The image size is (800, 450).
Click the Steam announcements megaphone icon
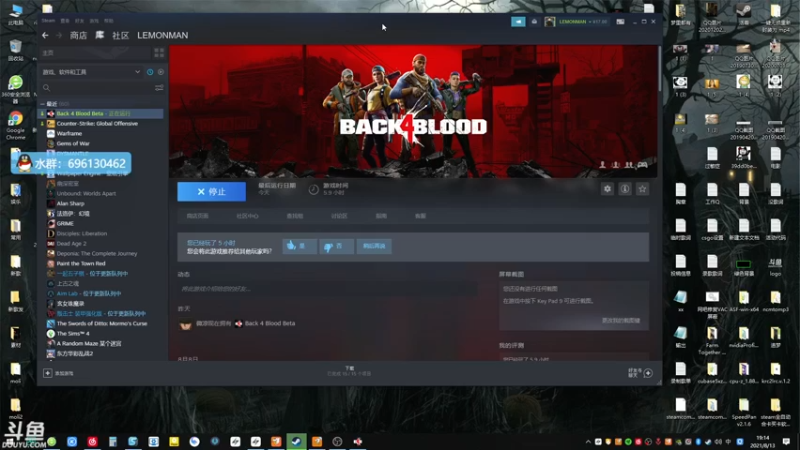point(518,21)
